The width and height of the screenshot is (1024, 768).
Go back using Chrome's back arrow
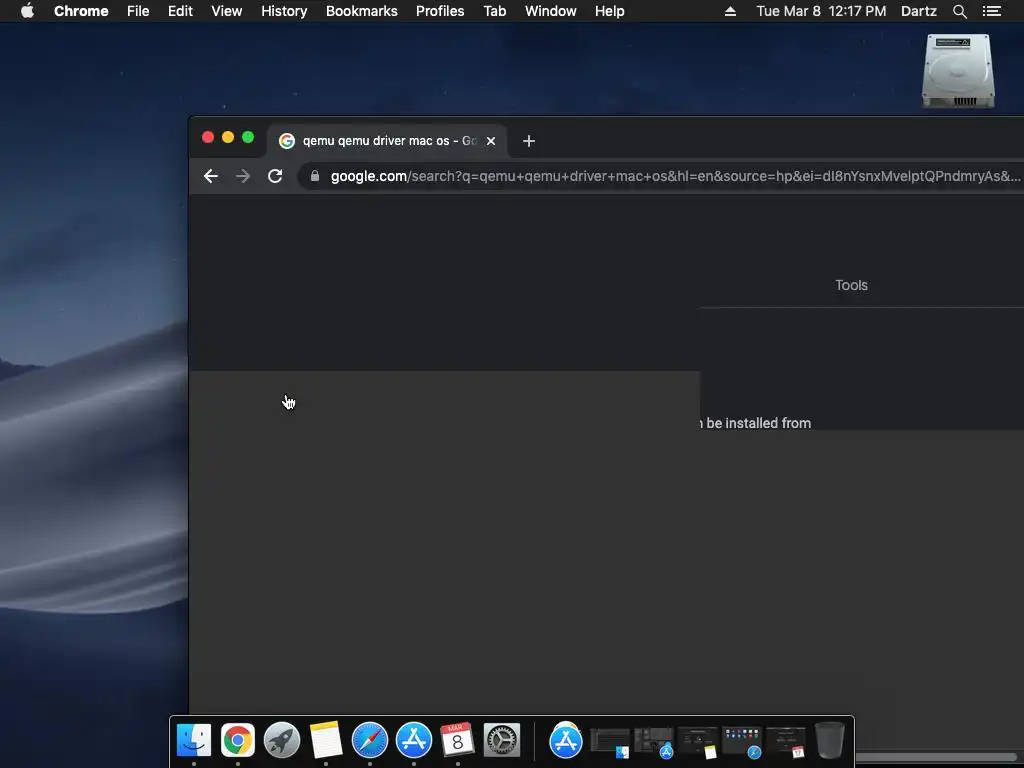tap(210, 176)
